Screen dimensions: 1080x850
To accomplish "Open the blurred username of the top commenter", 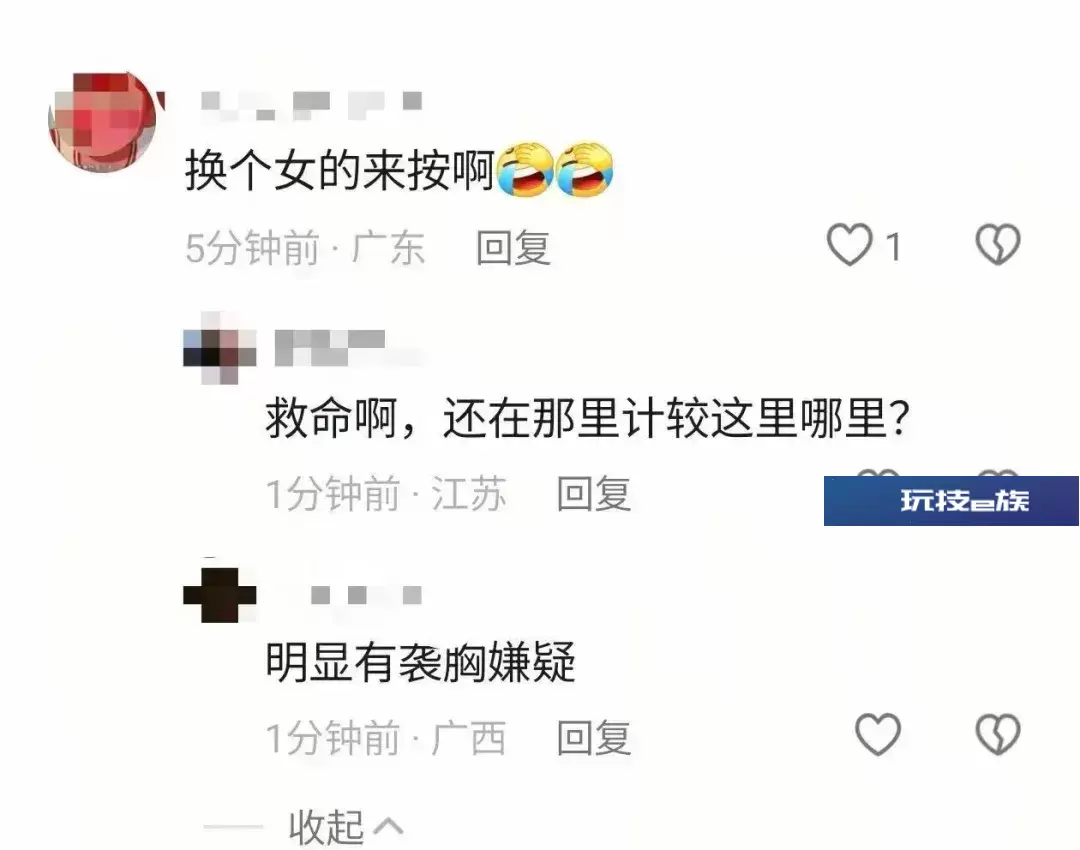I will coord(311,105).
